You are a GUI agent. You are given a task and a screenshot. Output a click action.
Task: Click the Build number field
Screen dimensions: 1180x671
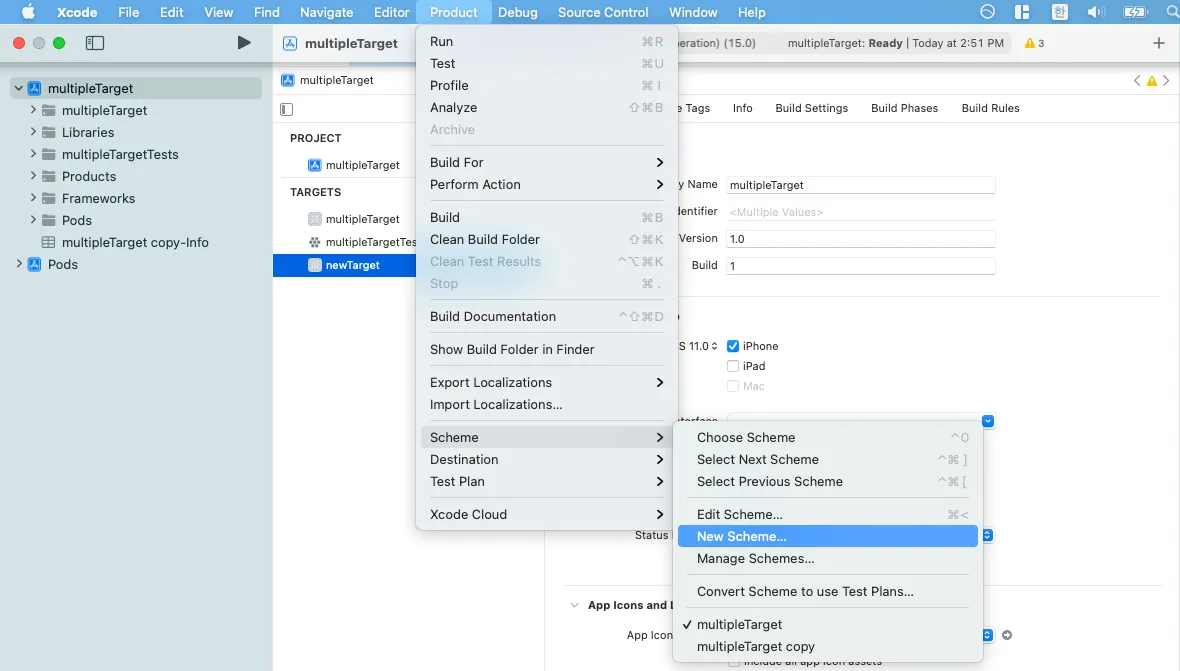click(861, 266)
